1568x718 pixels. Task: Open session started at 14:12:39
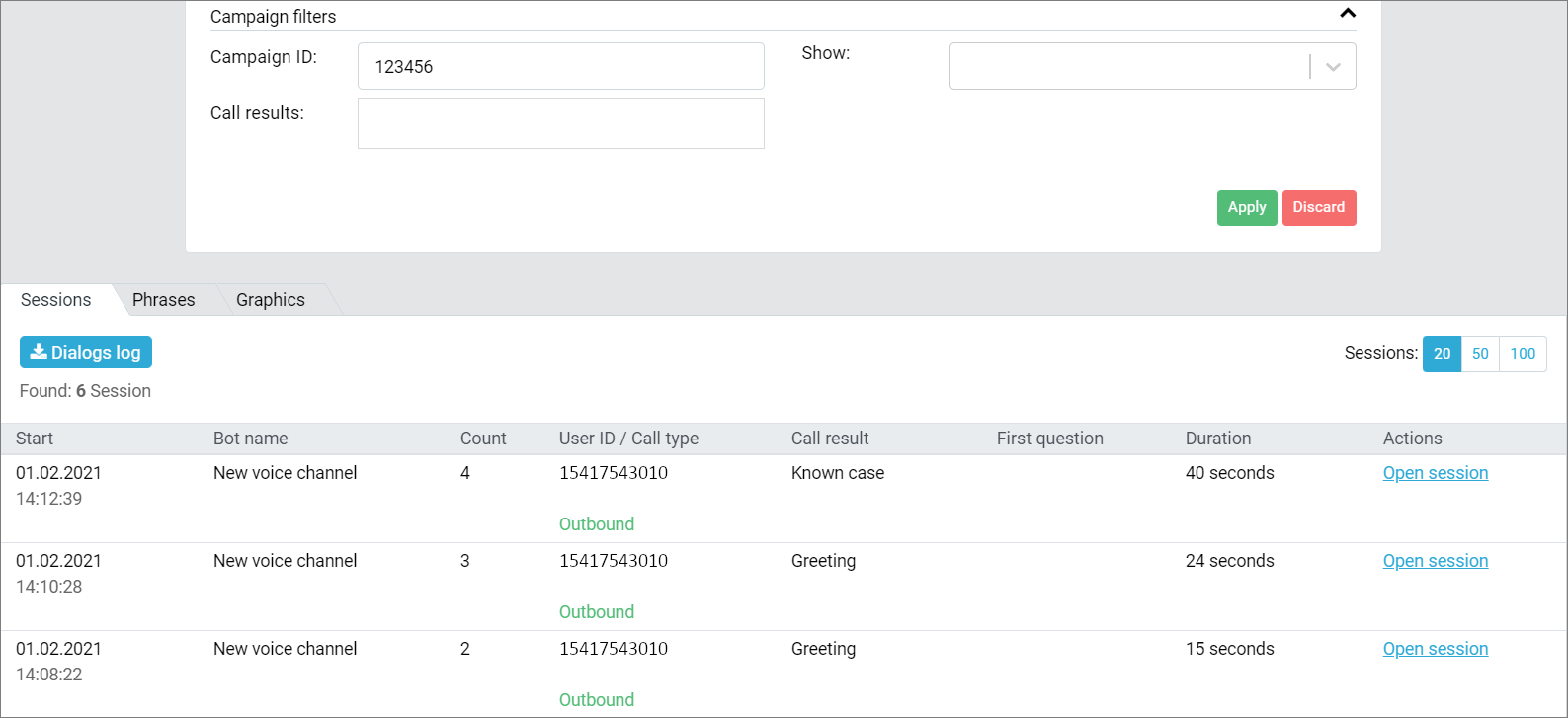tap(1436, 473)
